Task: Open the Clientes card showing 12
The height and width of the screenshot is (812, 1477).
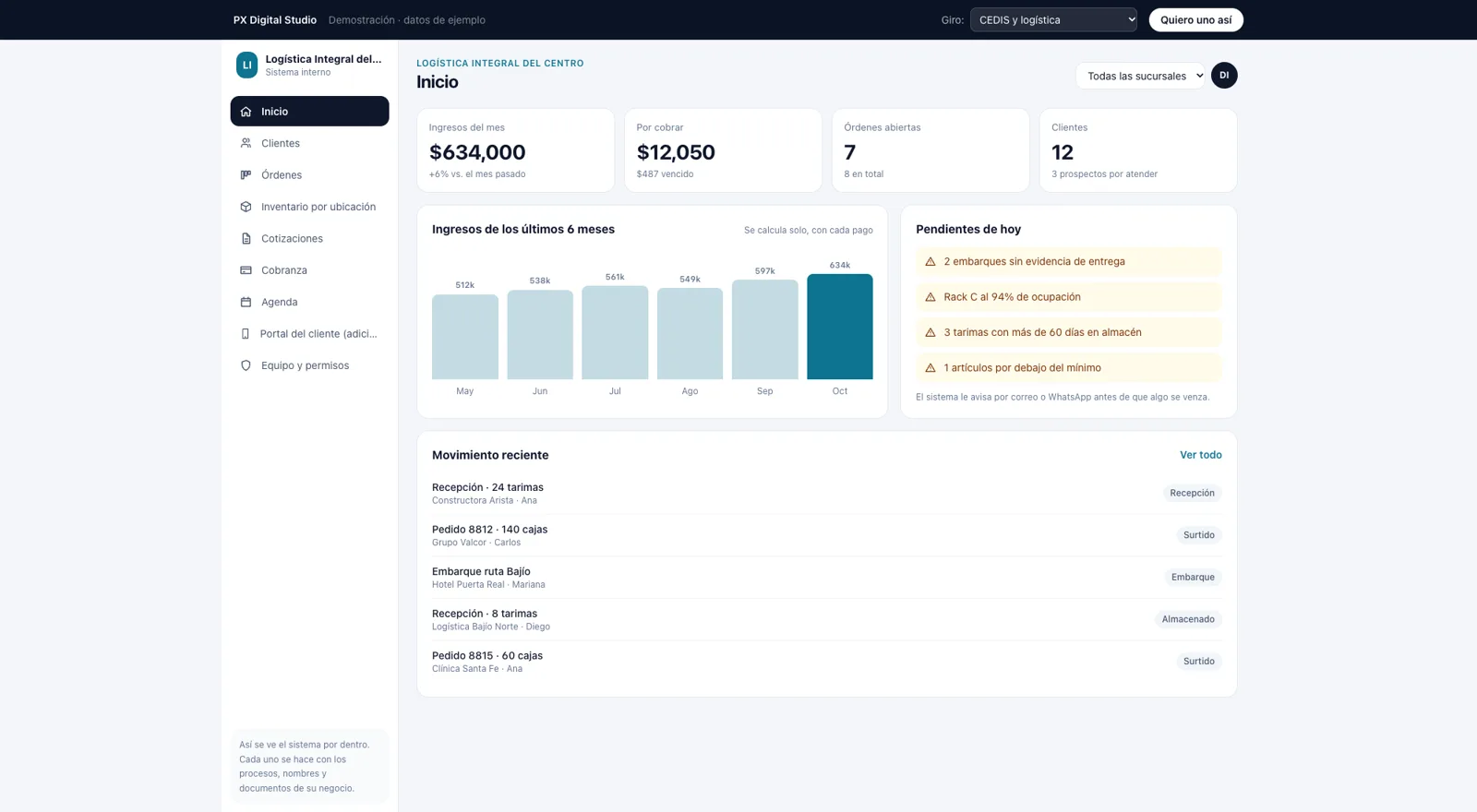Action: tap(1138, 150)
